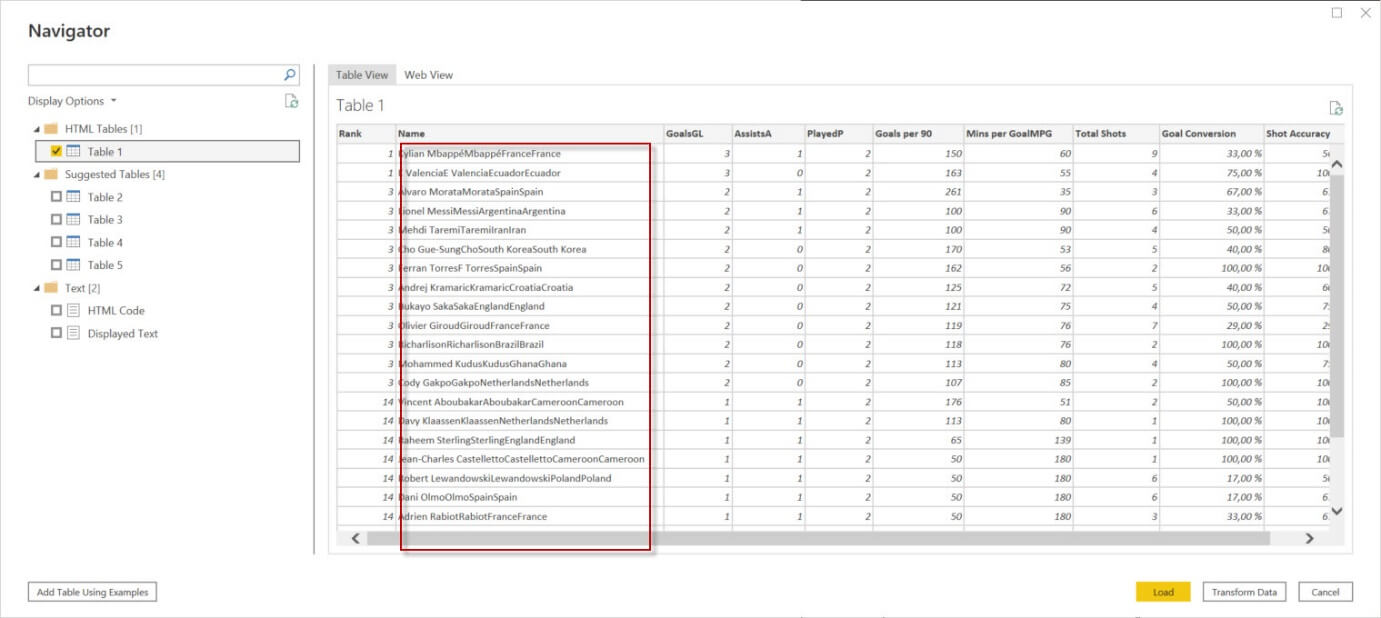Check the Displayed Text checkbox
1381x618 pixels.
coord(56,334)
